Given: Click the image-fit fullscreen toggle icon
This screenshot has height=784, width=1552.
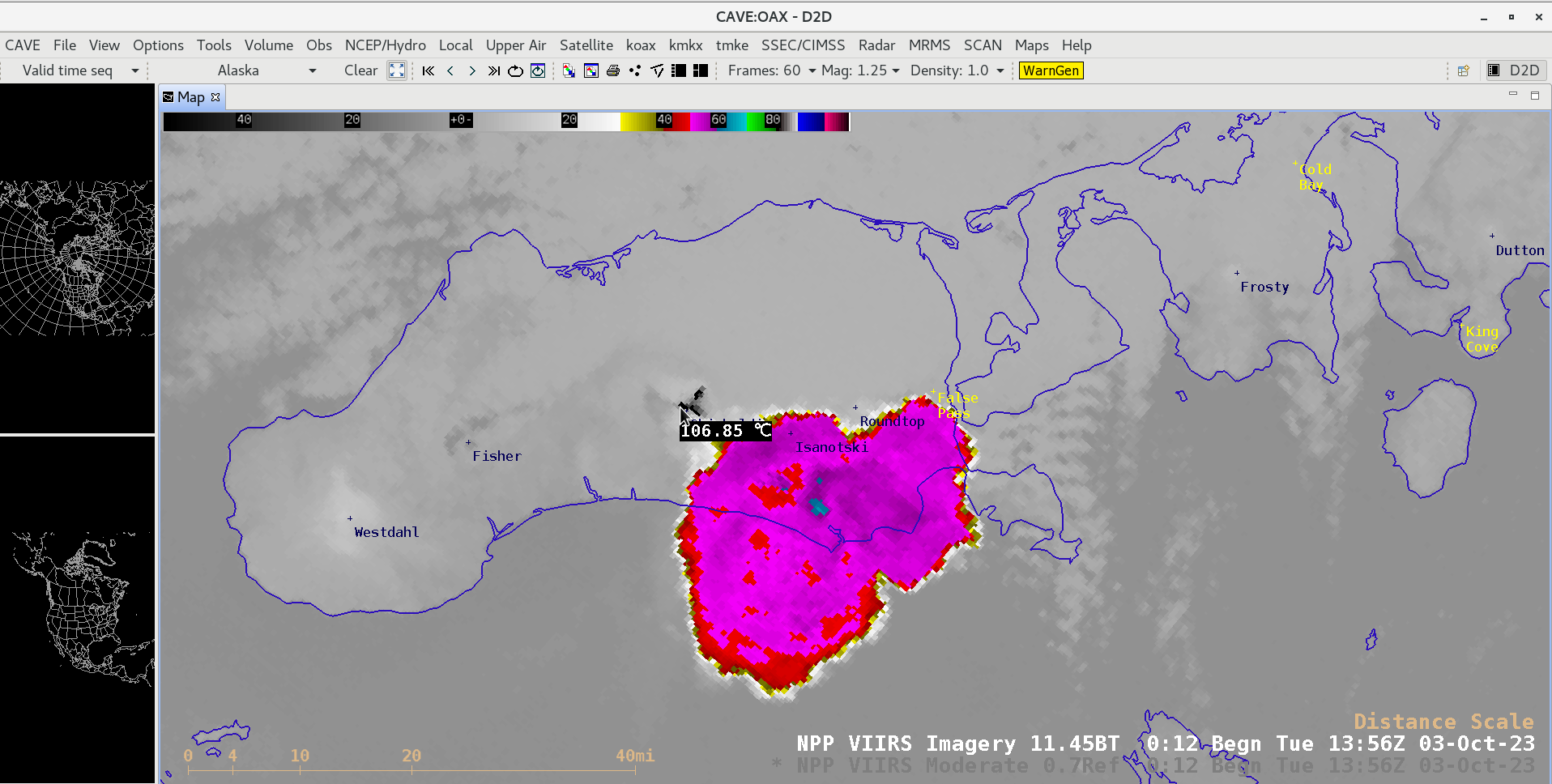Looking at the screenshot, I should 396,70.
